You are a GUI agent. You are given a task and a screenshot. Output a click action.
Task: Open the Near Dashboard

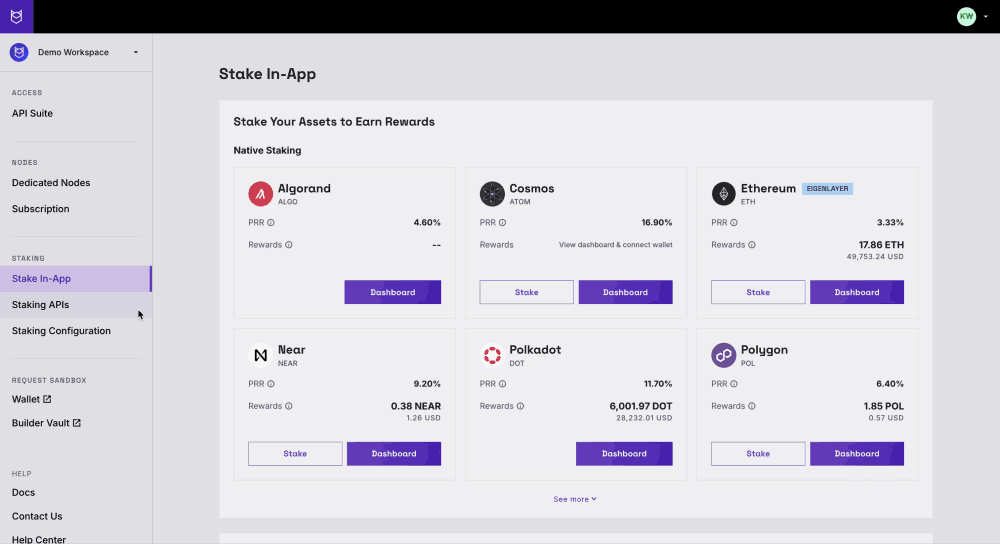click(394, 453)
